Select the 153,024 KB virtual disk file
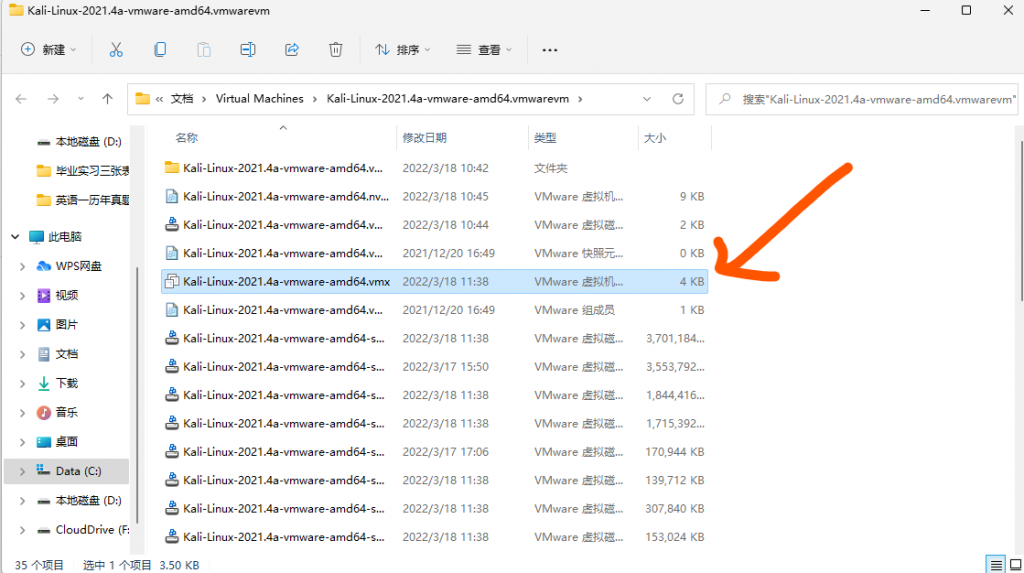 [x=434, y=537]
